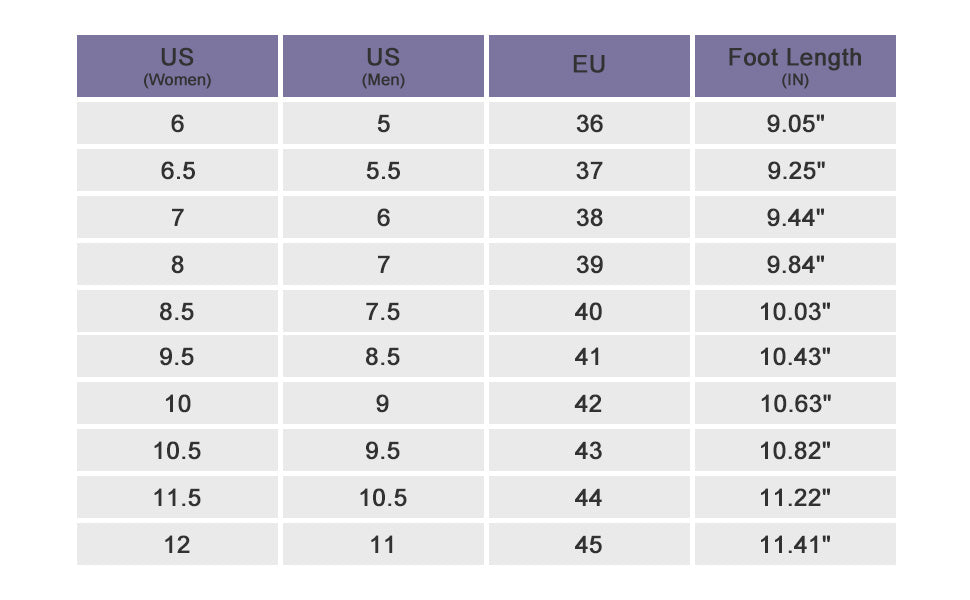Select the EU column header
Image resolution: width=970 pixels, height=600 pixels.
589,66
